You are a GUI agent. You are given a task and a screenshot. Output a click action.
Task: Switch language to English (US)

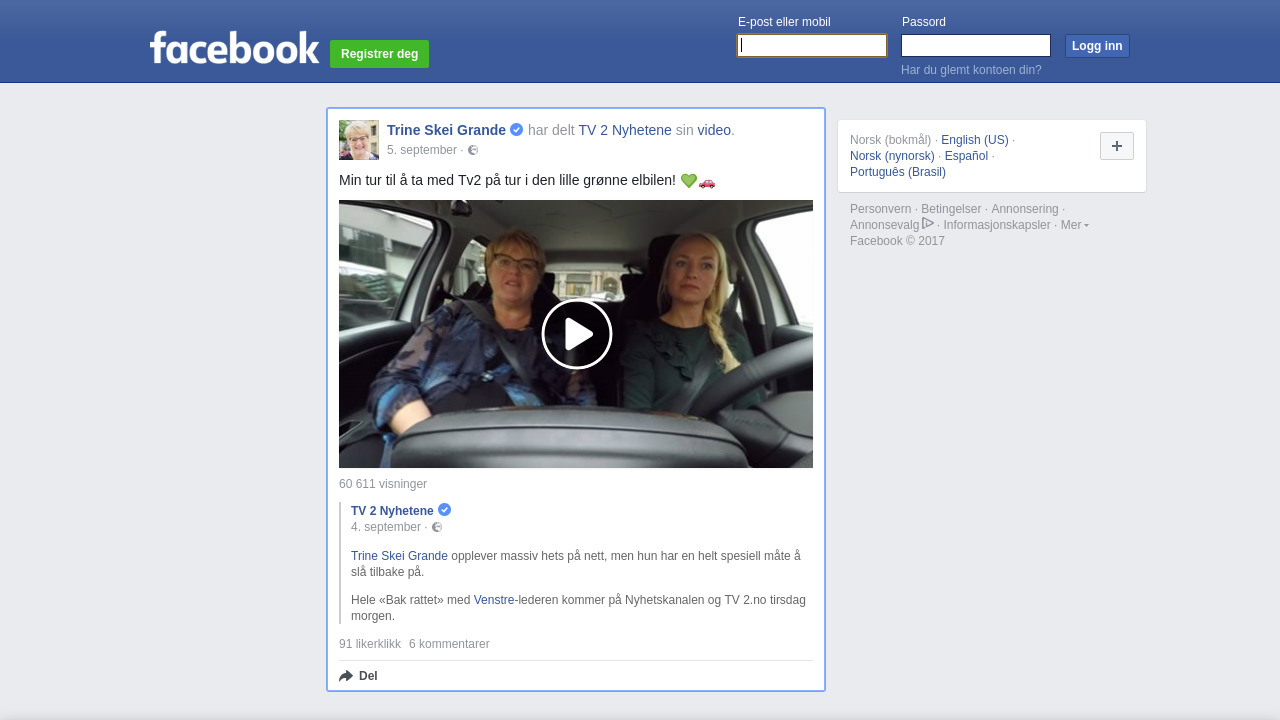(975, 140)
